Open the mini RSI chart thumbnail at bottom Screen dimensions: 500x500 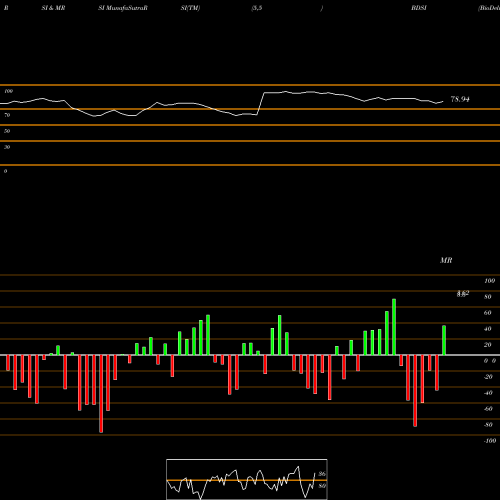[x=247, y=479]
